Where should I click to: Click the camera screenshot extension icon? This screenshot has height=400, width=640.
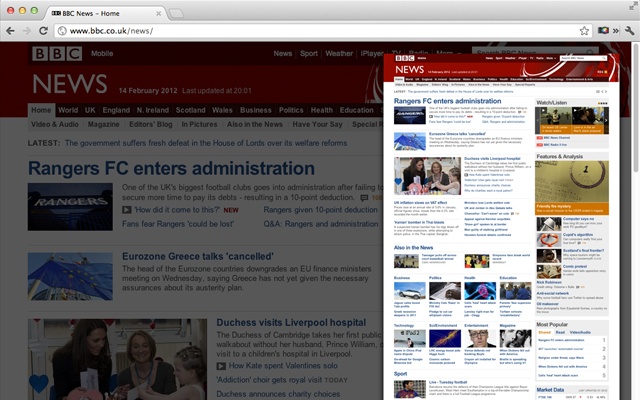603,31
